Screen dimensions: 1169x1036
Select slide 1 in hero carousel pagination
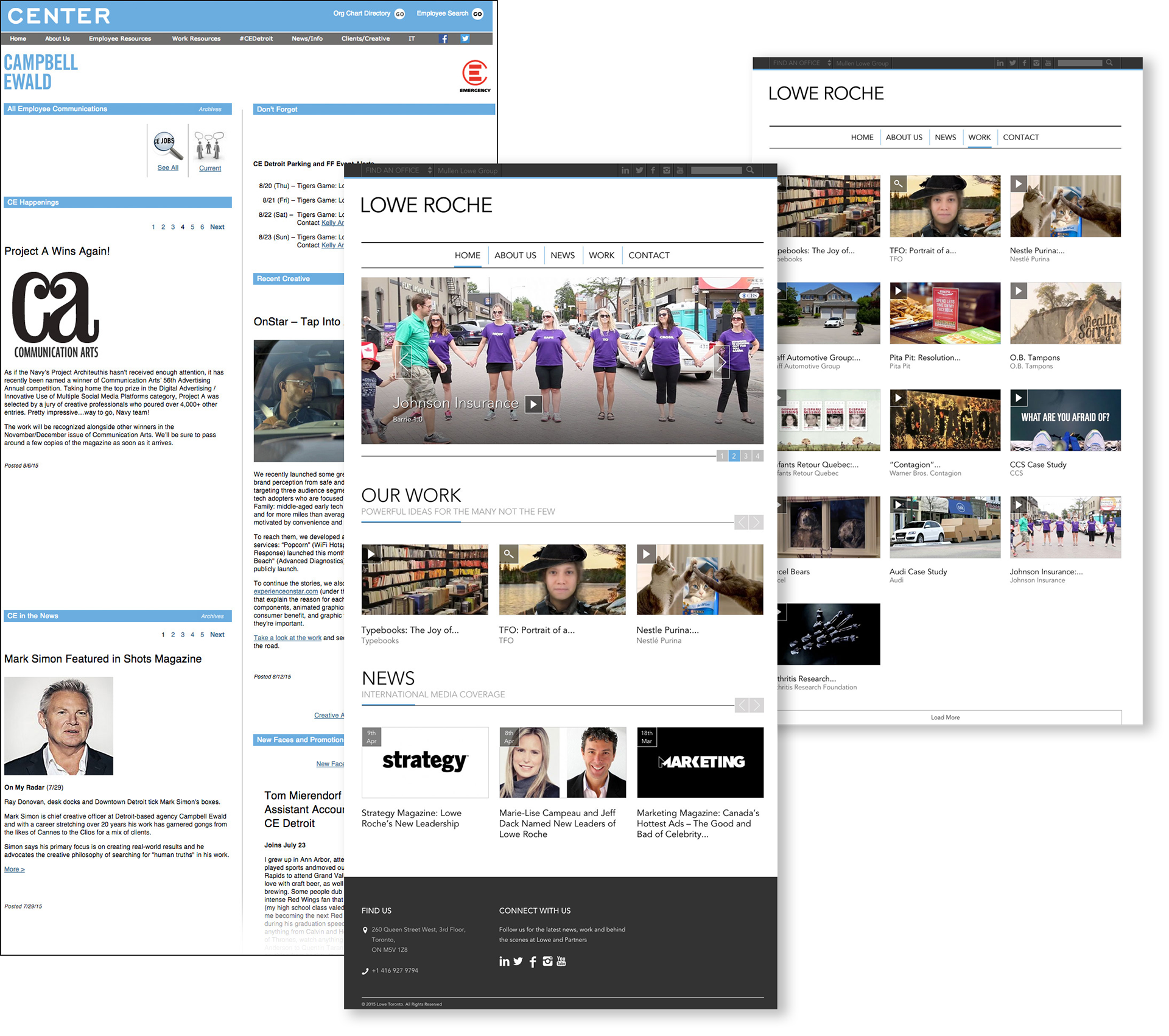click(722, 456)
